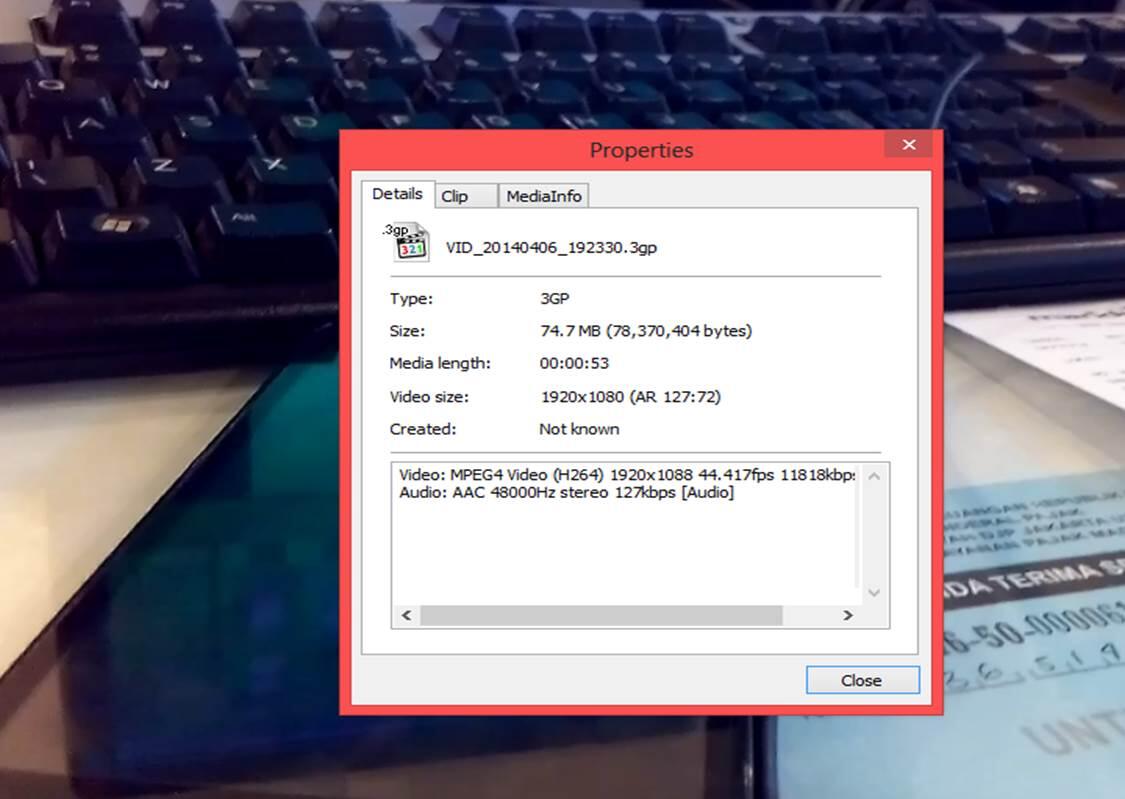Click the red X close icon
This screenshot has height=799, width=1125.
908,144
